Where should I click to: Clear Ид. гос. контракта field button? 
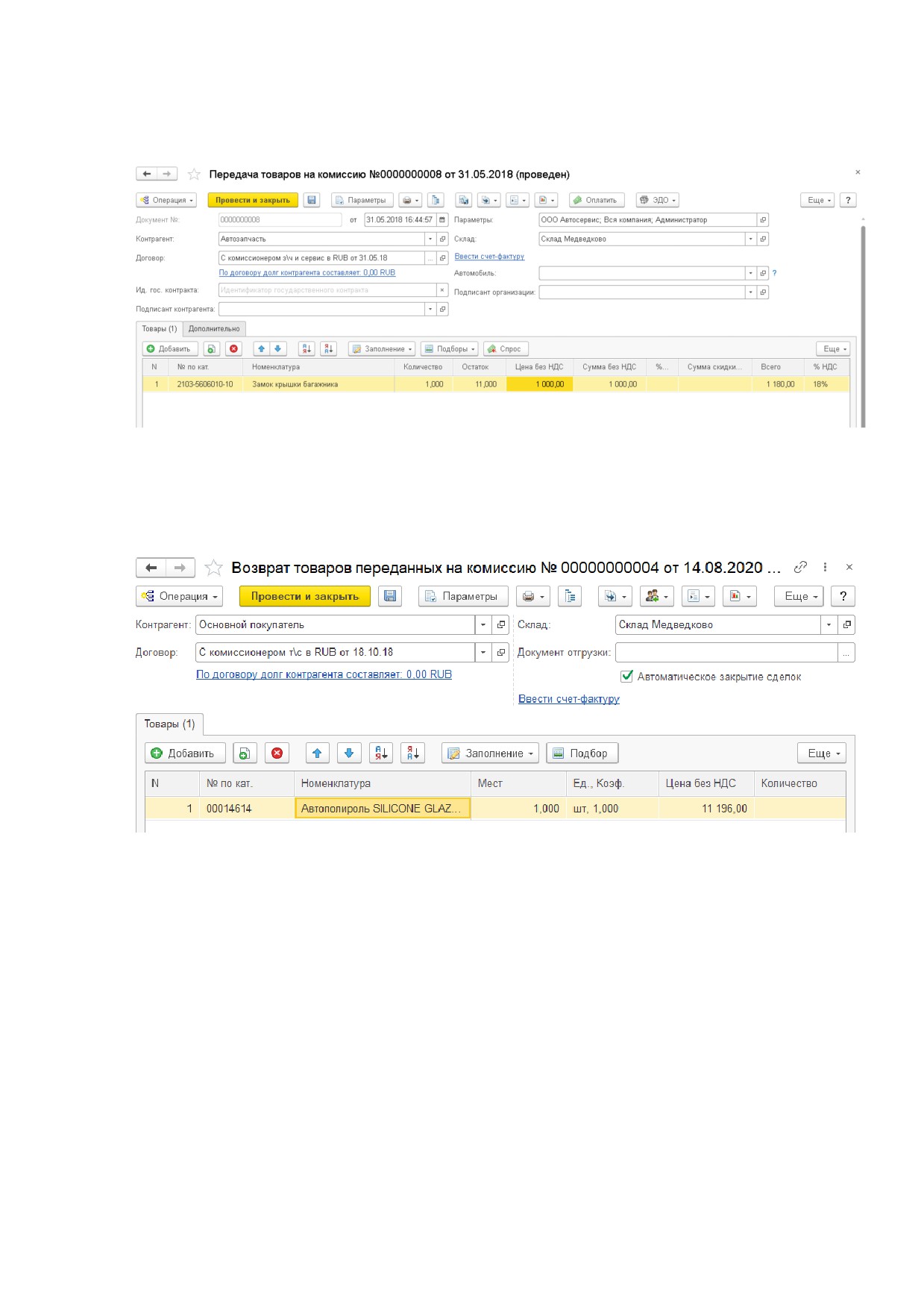coord(442,290)
